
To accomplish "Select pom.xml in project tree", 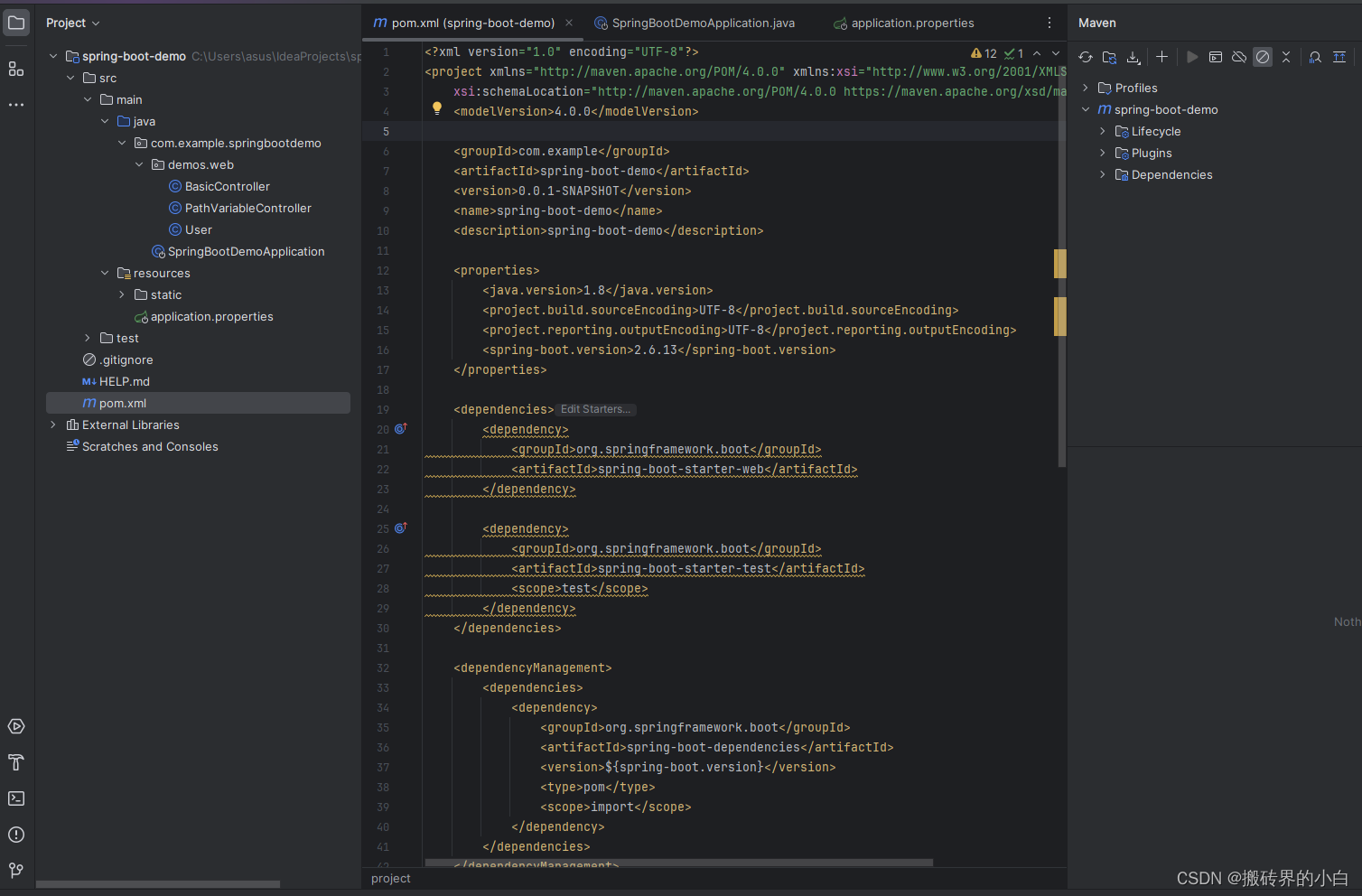I will (x=198, y=403).
